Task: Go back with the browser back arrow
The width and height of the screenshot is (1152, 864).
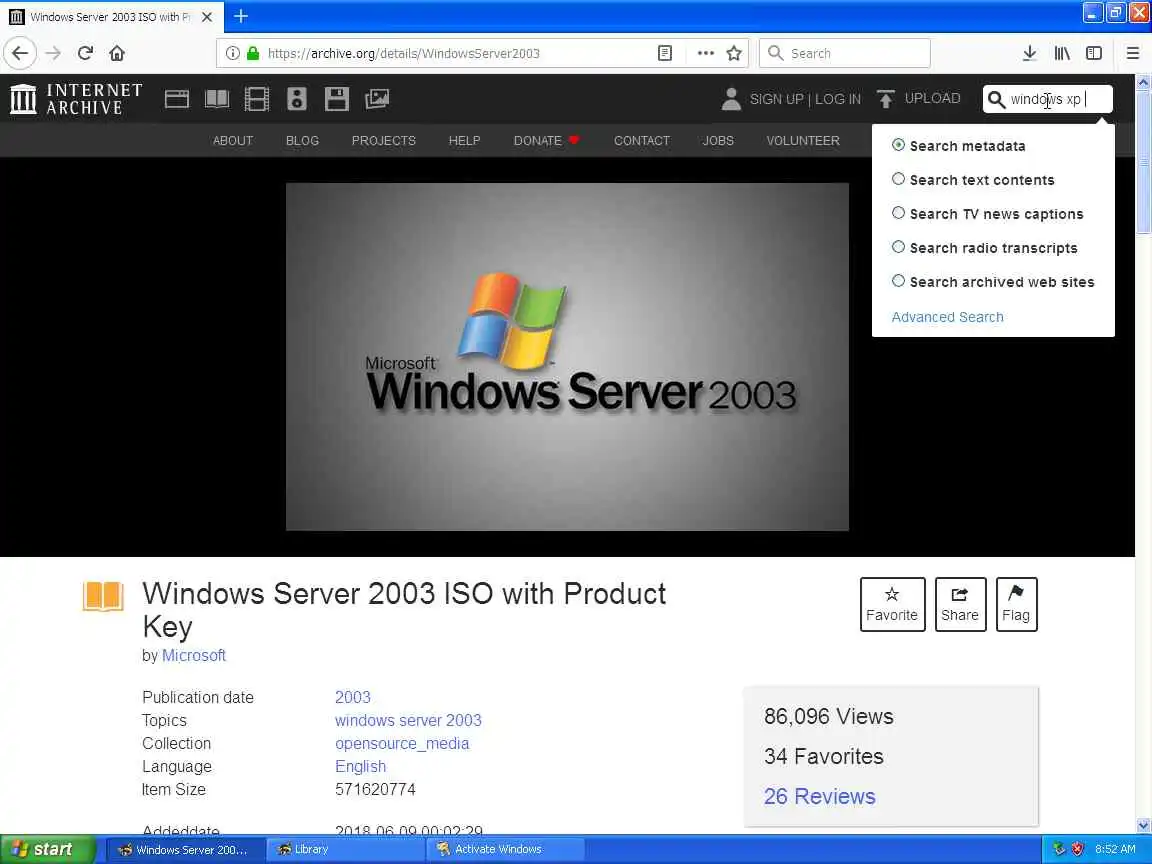Action: (20, 53)
